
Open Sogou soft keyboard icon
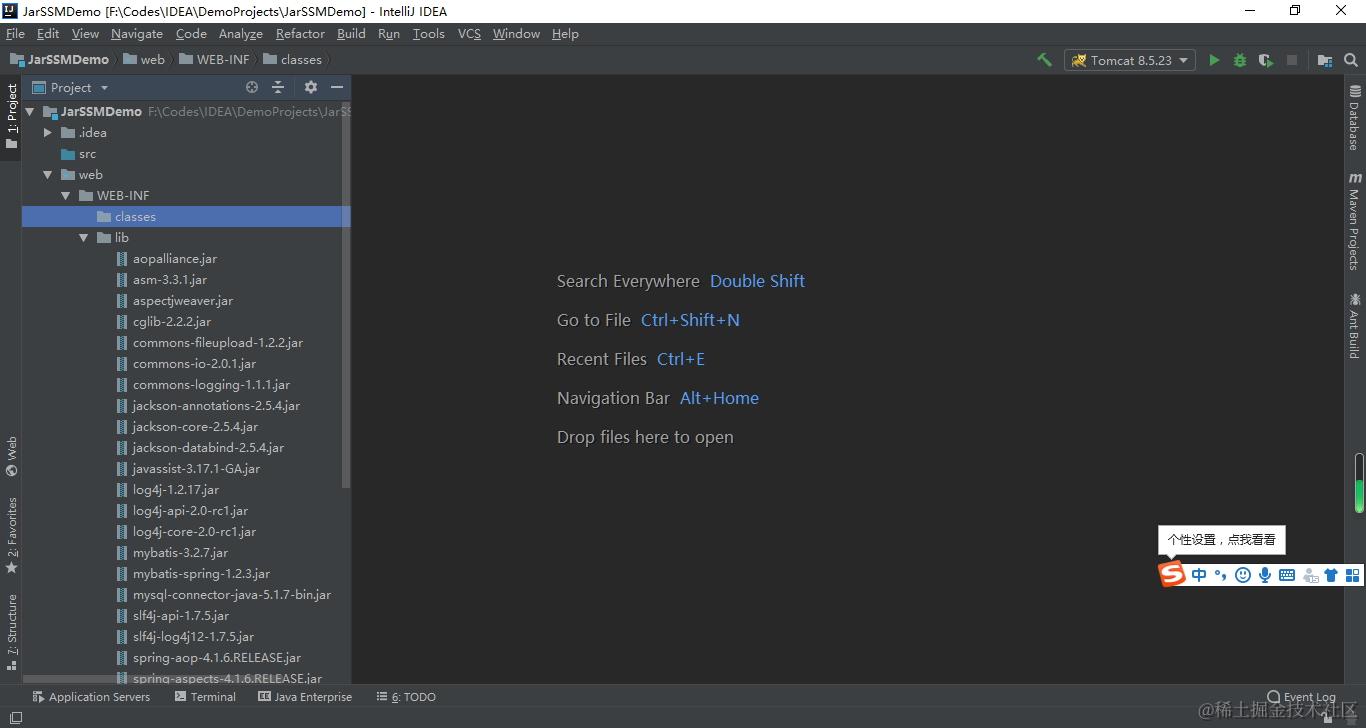click(1287, 575)
